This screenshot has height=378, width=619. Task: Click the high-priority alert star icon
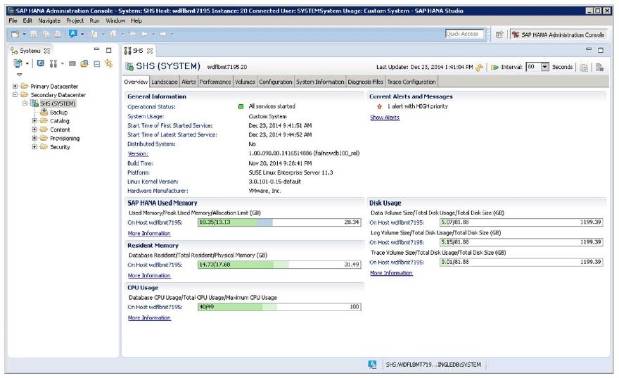coord(379,107)
